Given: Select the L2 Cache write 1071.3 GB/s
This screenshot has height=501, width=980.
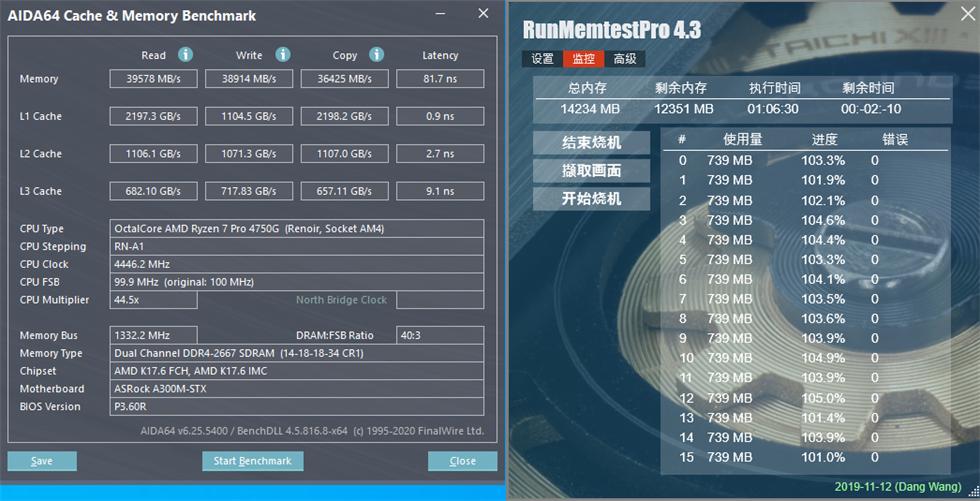Looking at the screenshot, I should [249, 154].
